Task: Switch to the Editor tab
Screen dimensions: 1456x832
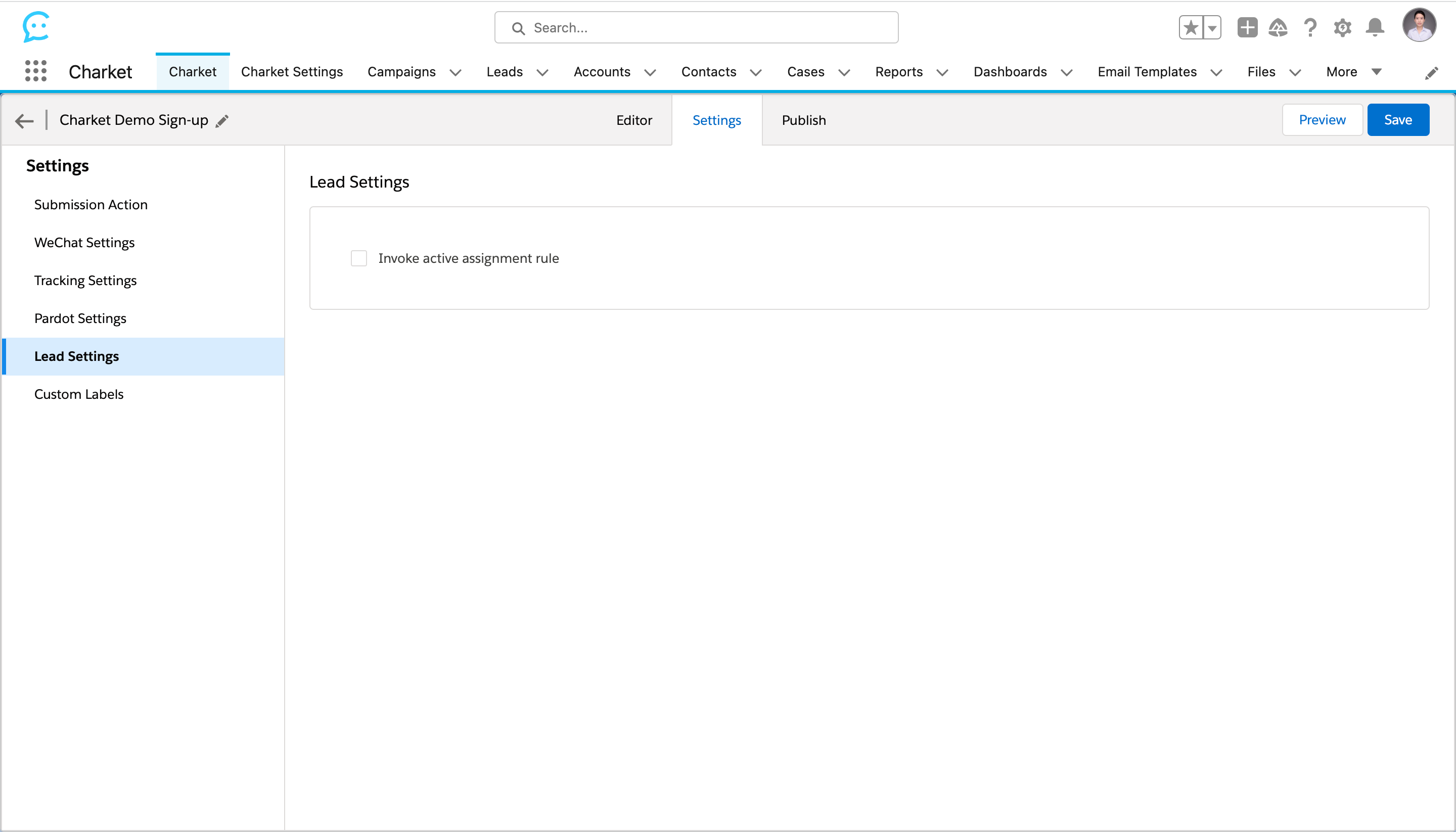Action: pyautogui.click(x=634, y=120)
